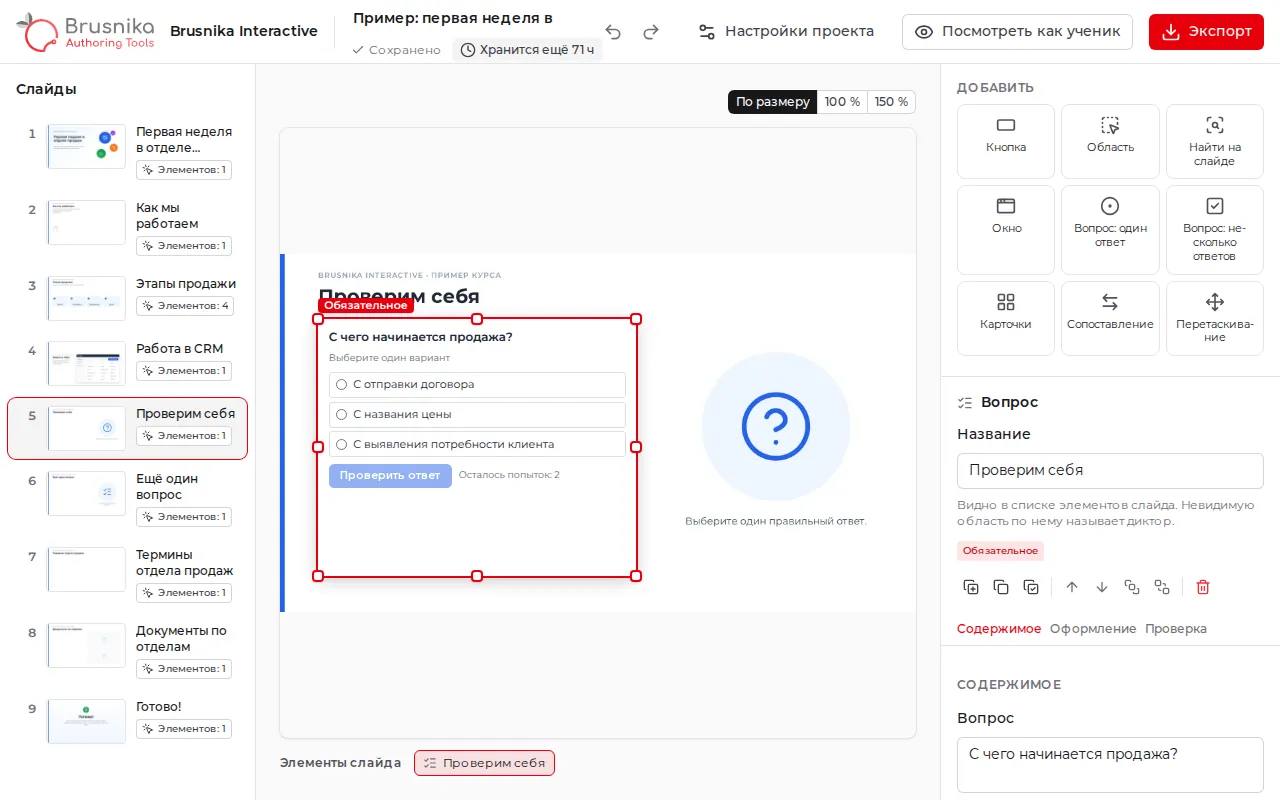Viewport: 1280px width, 800px height.
Task: Click the copy icon with a checkmark
Action: click(x=1031, y=587)
